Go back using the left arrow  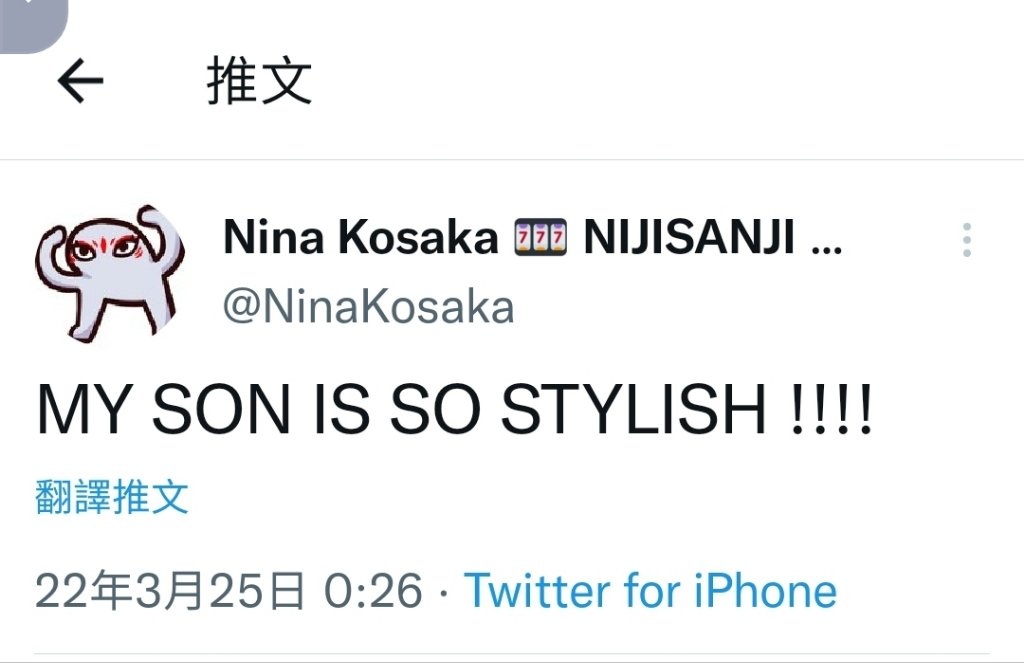pyautogui.click(x=80, y=81)
